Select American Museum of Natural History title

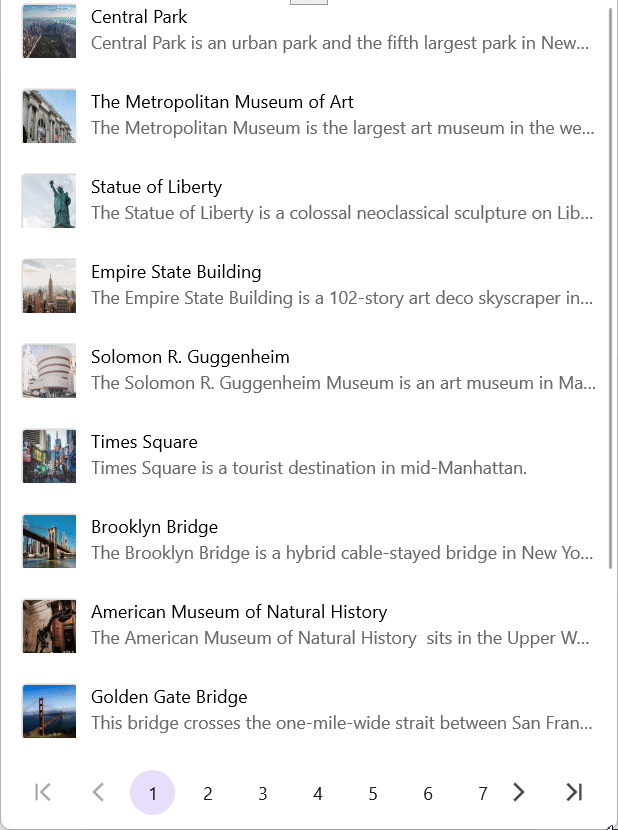point(239,612)
